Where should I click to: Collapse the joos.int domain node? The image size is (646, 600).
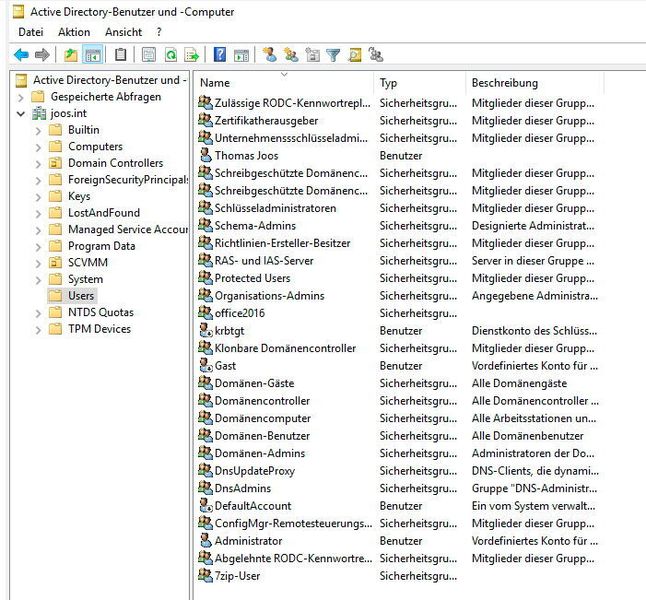(21, 114)
